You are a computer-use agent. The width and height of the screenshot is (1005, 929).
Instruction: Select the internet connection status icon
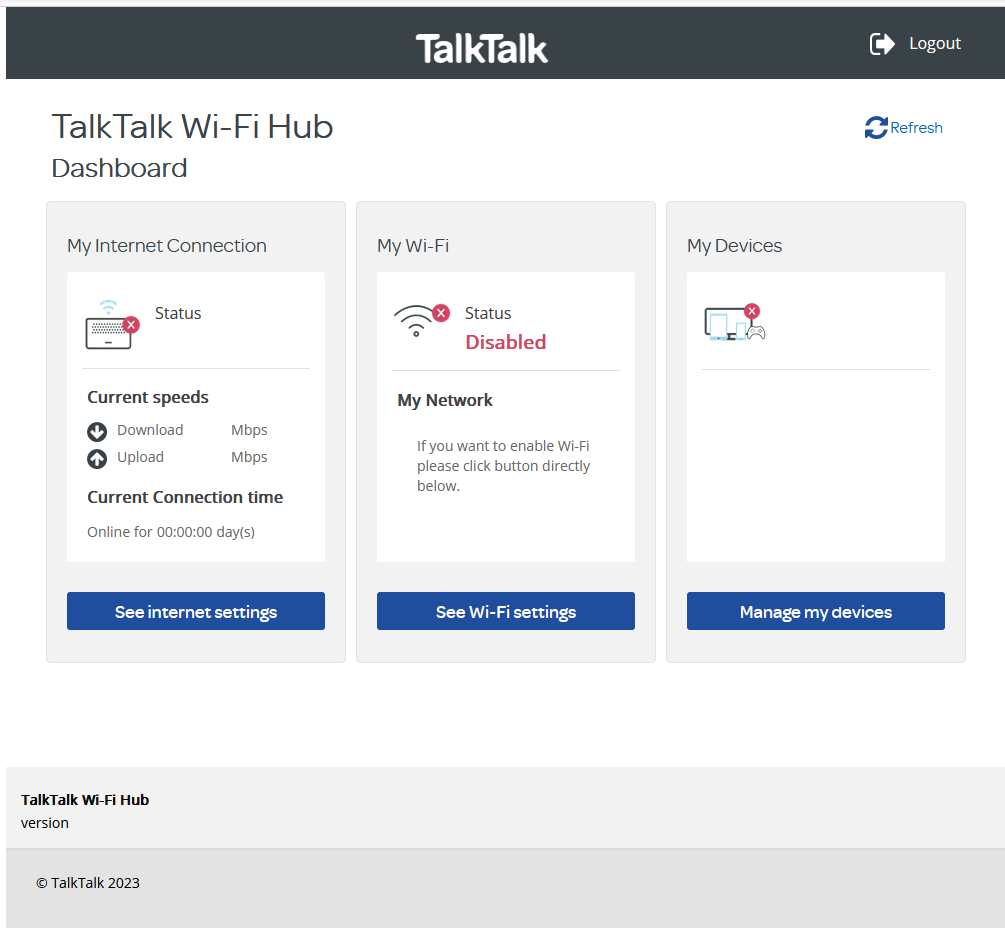point(110,325)
